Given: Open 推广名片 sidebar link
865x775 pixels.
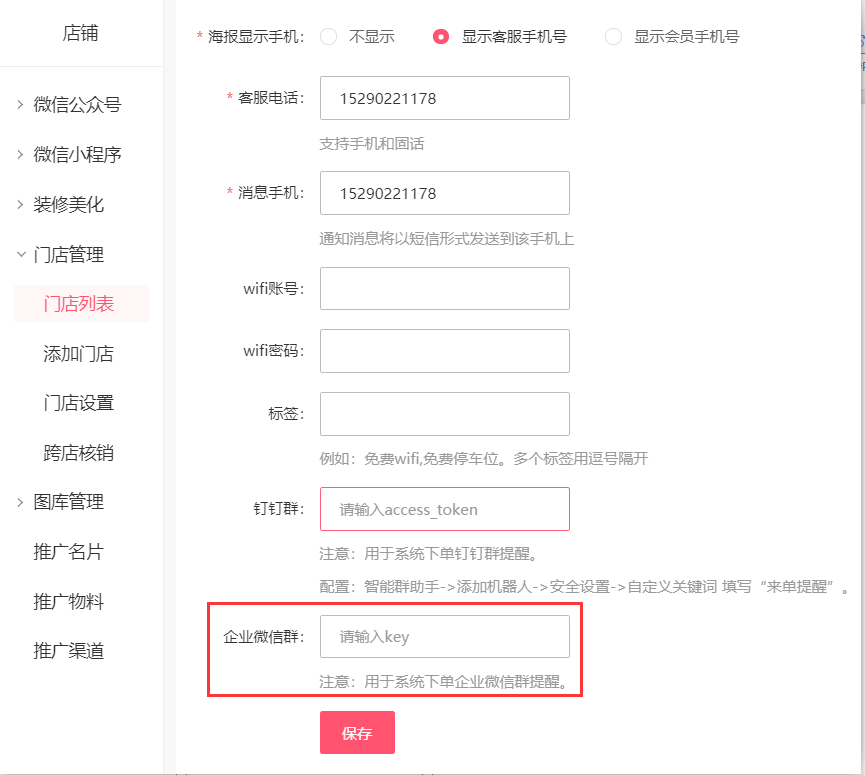Looking at the screenshot, I should pos(68,552).
